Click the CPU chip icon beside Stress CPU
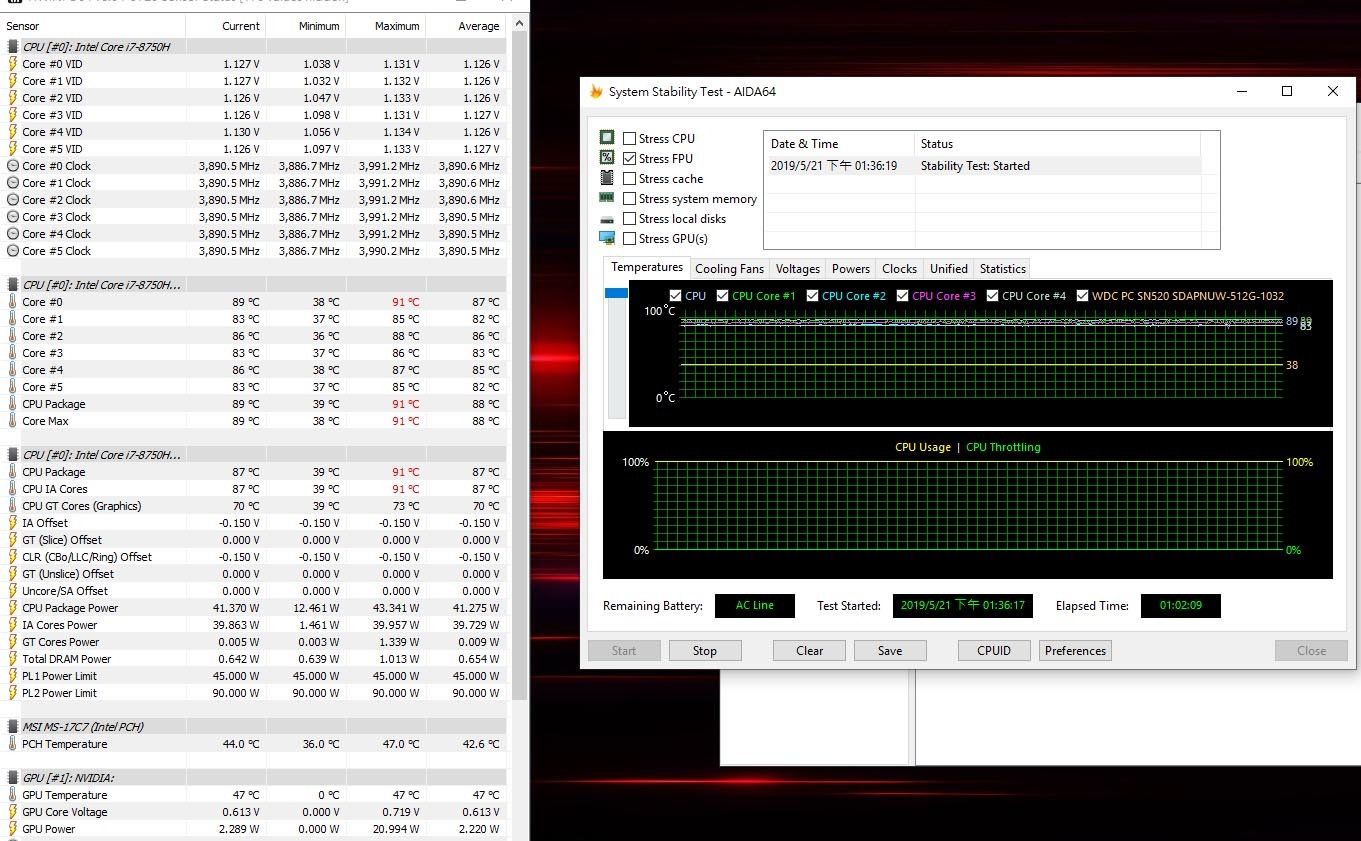 click(x=606, y=138)
